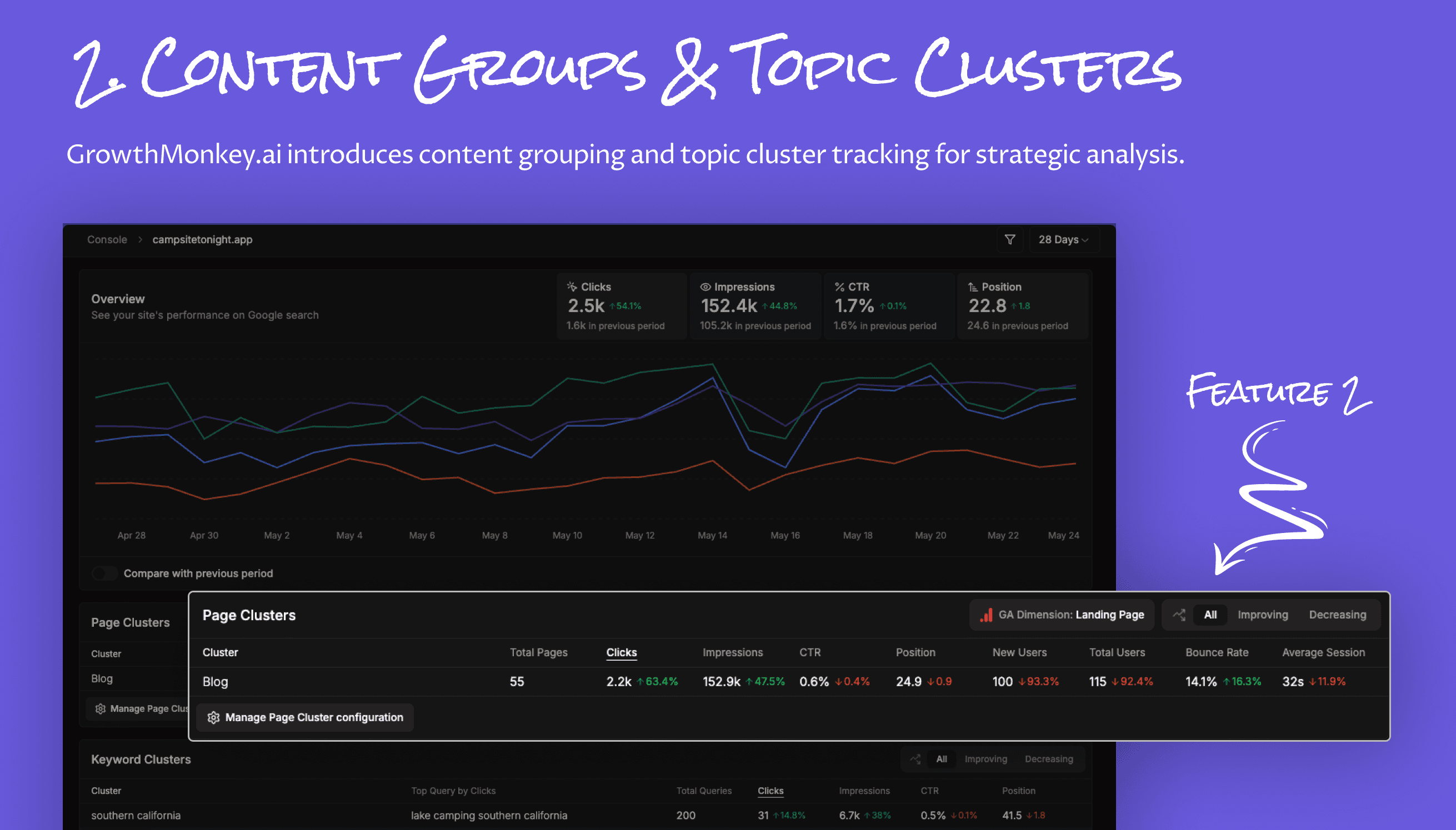Click the Blog cluster's 152.9k impressions value

pos(722,681)
